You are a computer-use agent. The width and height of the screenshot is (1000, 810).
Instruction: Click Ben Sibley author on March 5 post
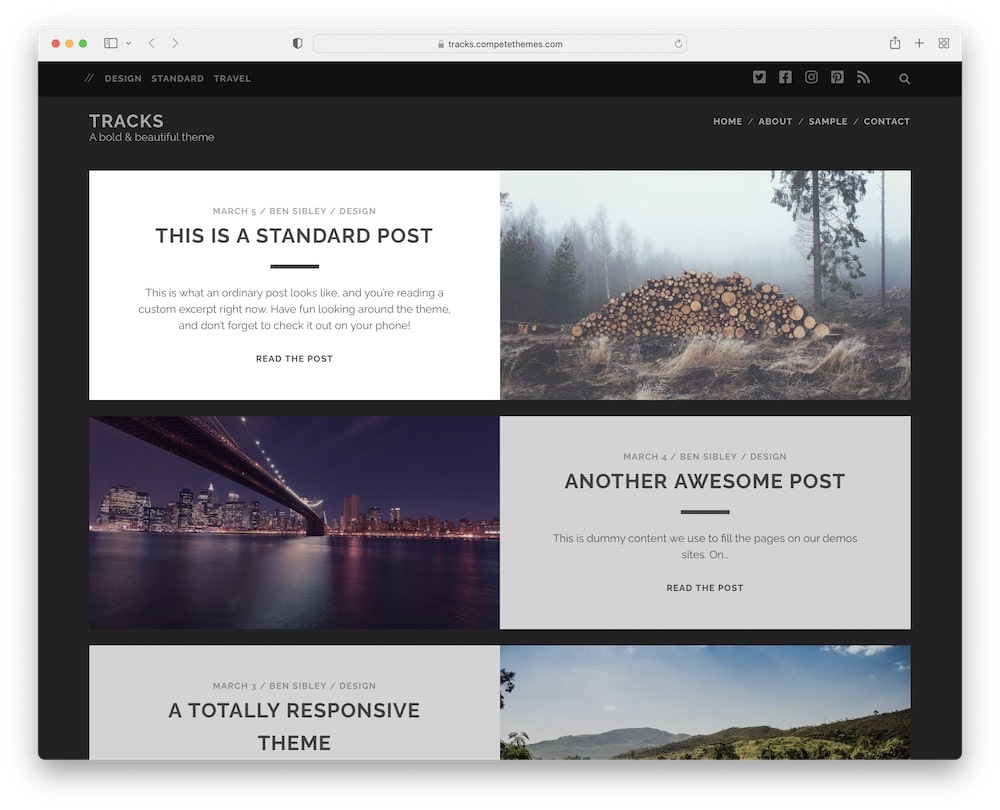(x=298, y=211)
